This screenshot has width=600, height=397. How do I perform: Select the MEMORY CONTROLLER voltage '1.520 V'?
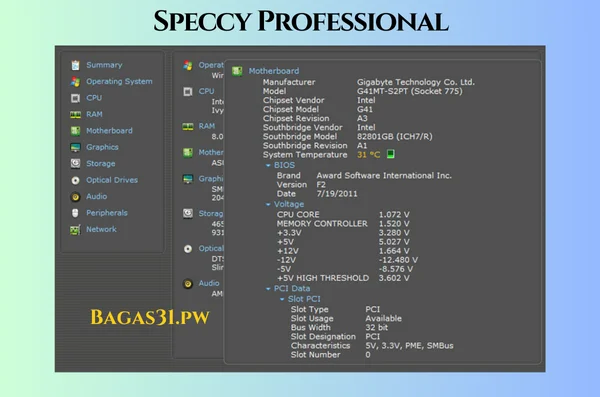click(394, 224)
